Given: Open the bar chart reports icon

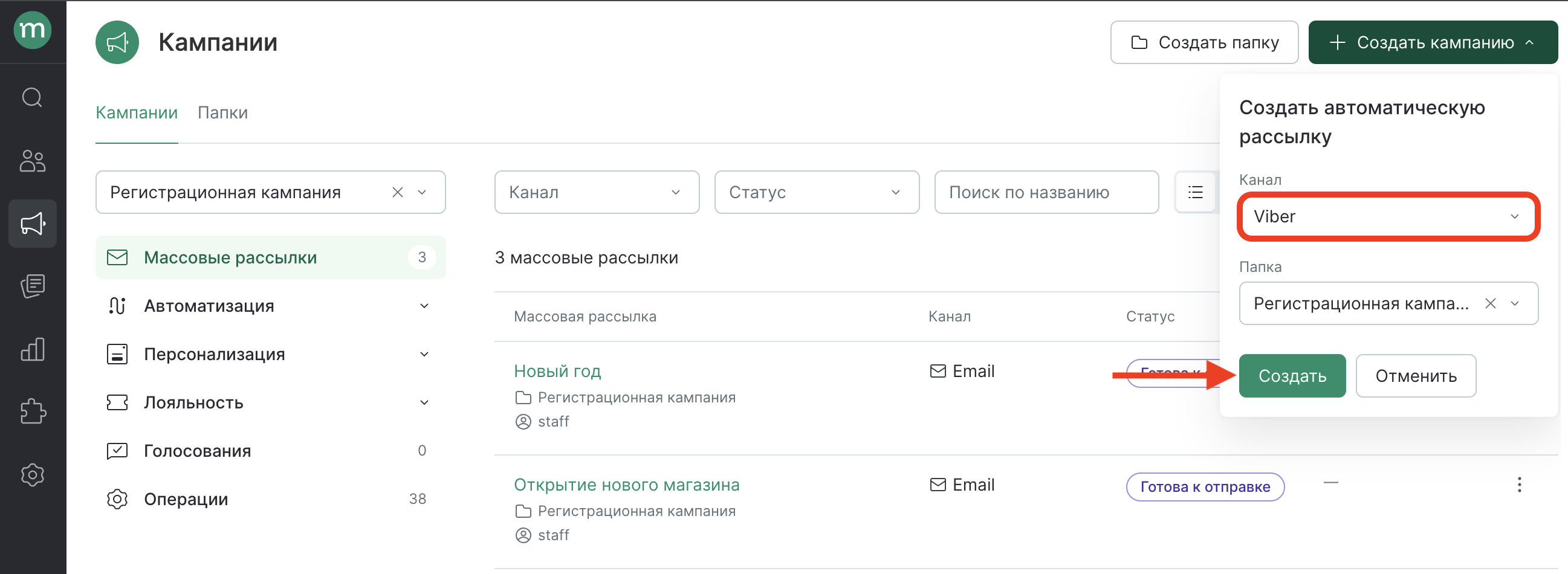Looking at the screenshot, I should tap(32, 349).
